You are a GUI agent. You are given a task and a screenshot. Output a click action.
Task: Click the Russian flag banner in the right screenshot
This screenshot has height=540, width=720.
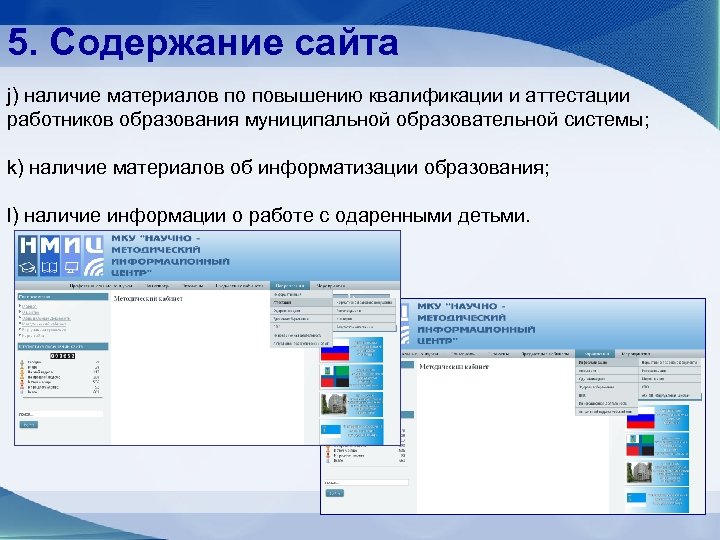(x=658, y=417)
